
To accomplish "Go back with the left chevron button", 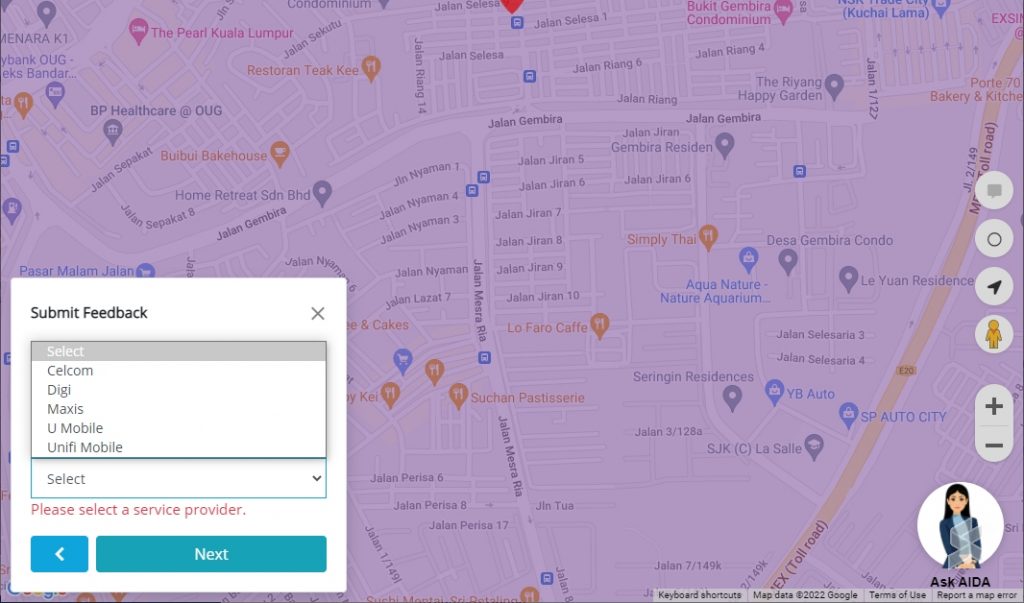I will tap(59, 554).
